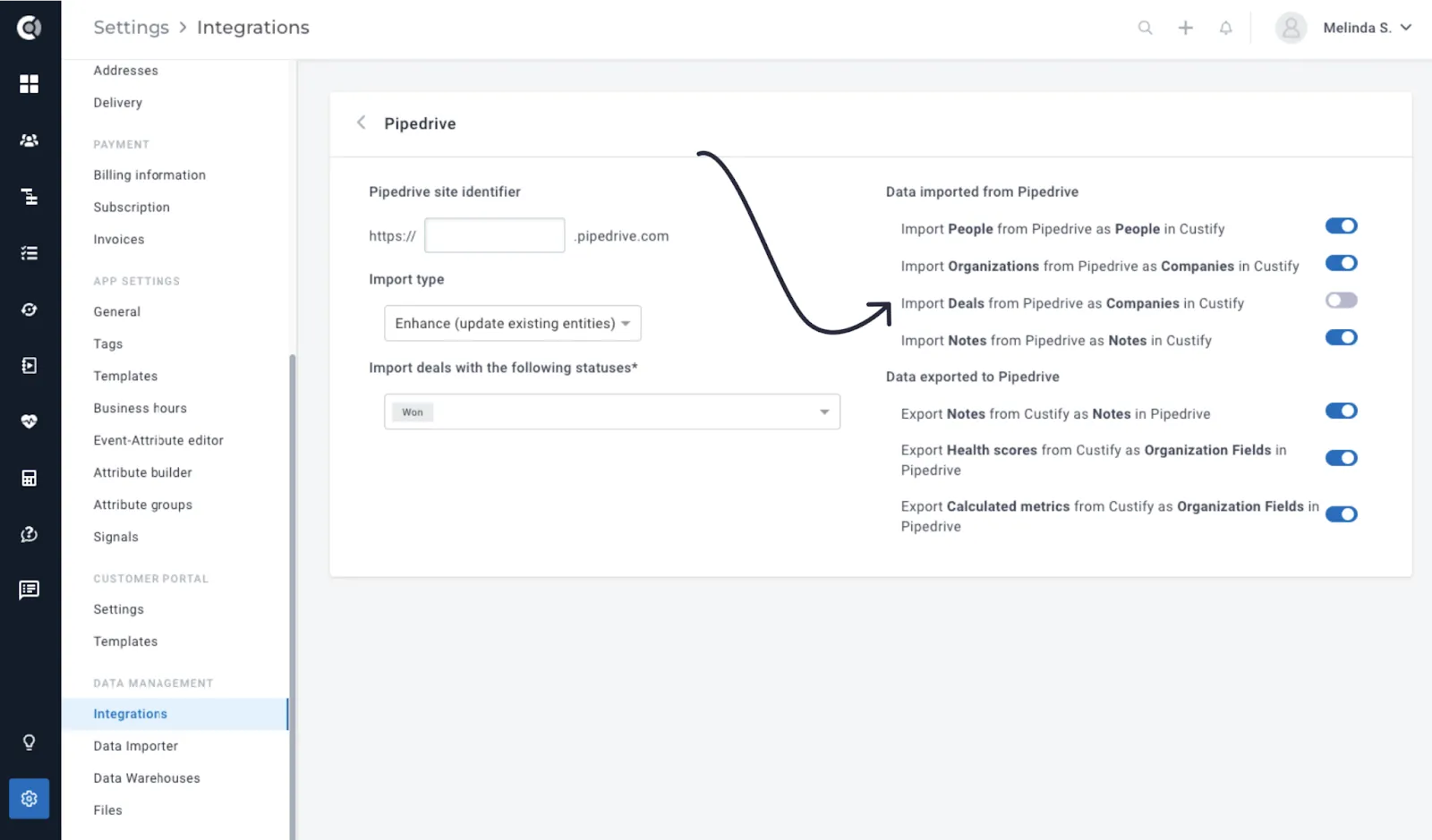Open the circular-arrows lifecycle icon in sidebar
Image resolution: width=1432 pixels, height=840 pixels.
tap(30, 310)
